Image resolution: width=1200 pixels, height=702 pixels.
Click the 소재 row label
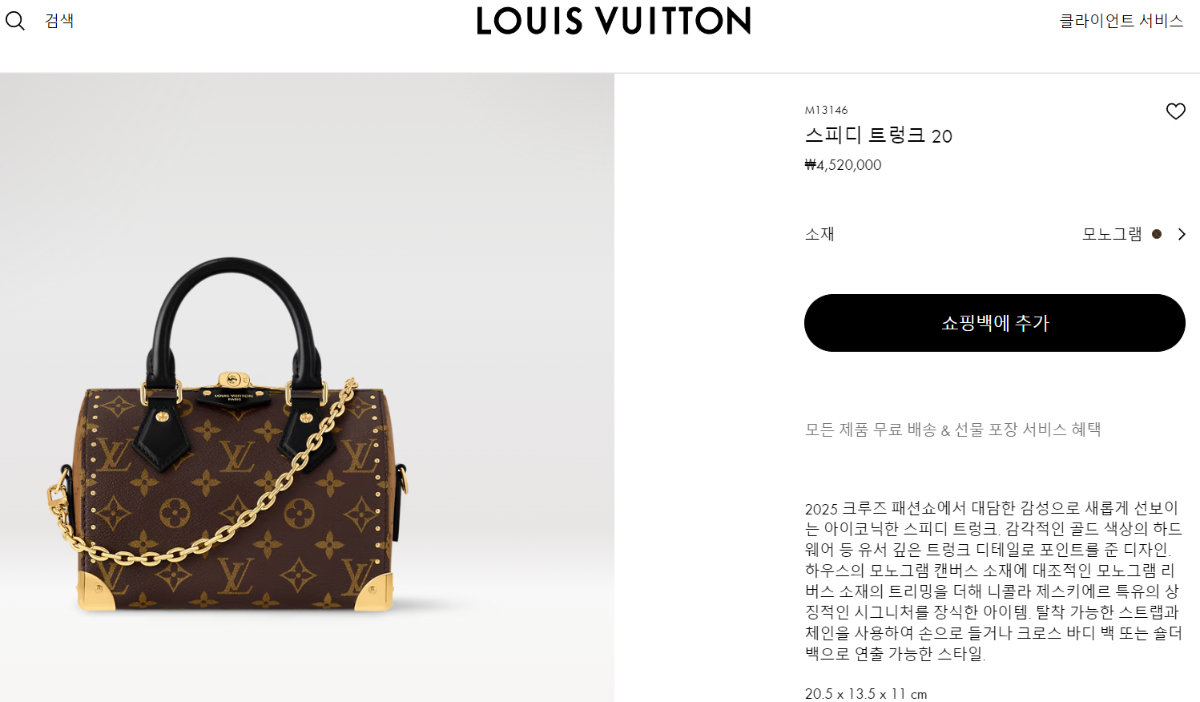[820, 234]
